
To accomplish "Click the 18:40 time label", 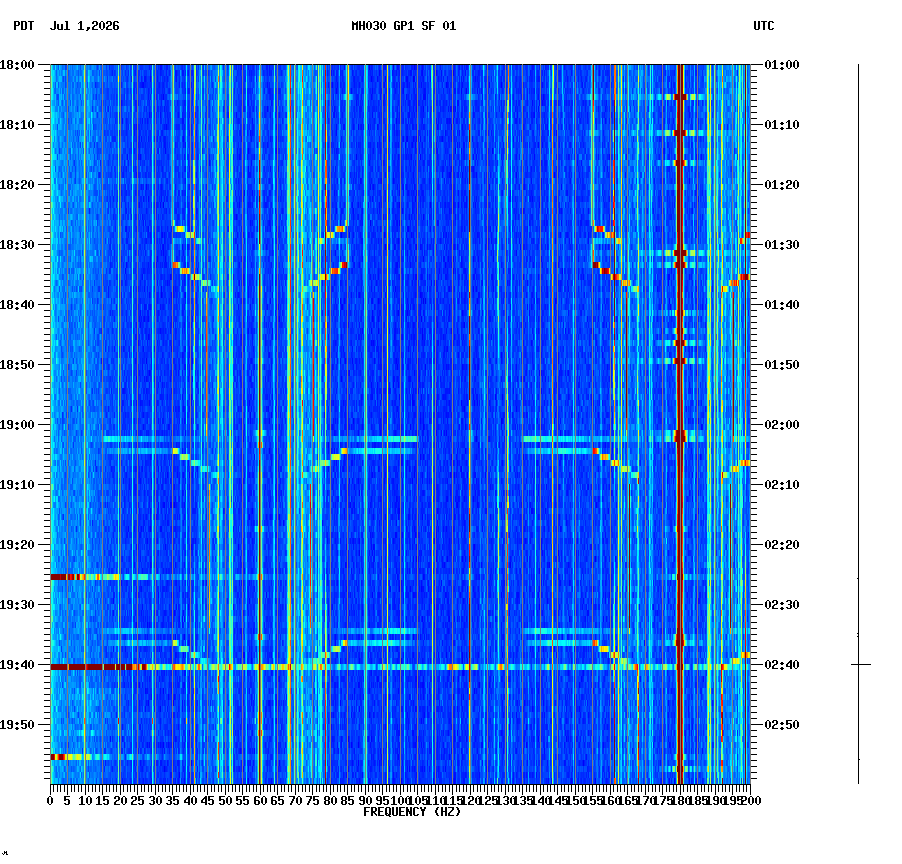I will tap(17, 305).
